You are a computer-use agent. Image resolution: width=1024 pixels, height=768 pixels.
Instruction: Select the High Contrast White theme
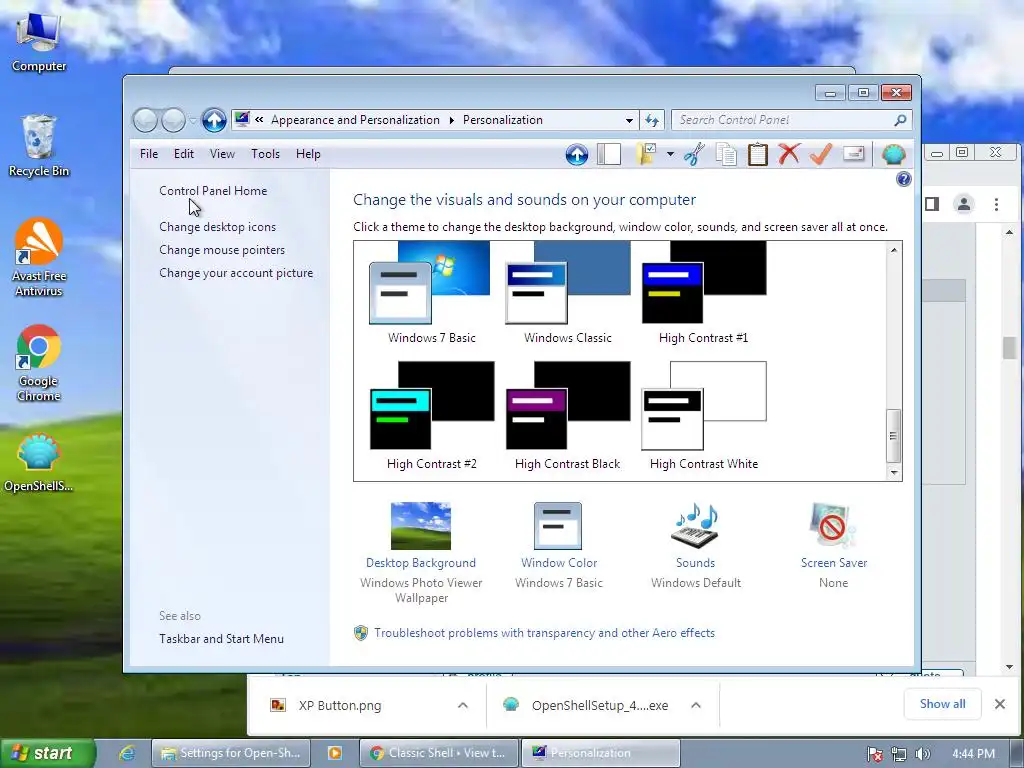(703, 415)
